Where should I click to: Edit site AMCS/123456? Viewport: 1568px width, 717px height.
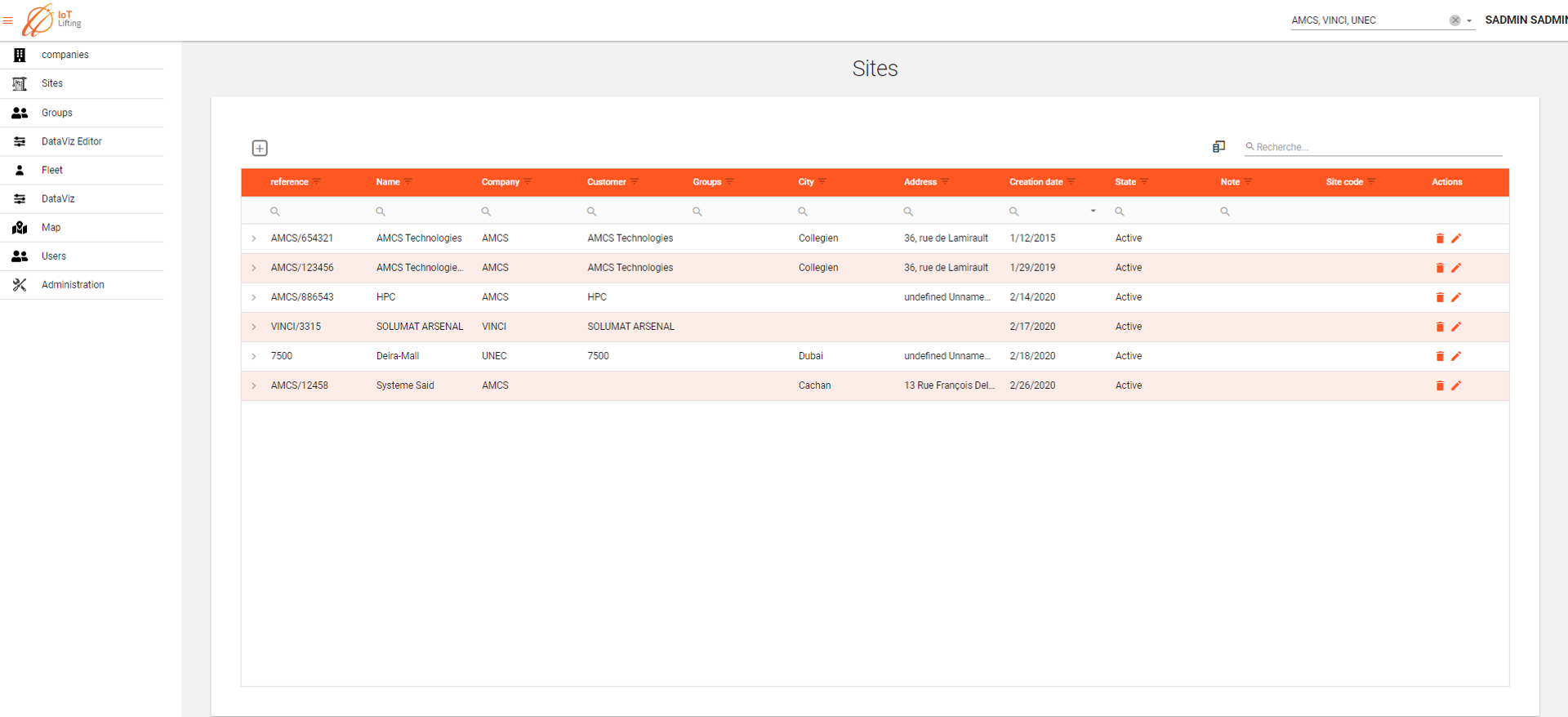pos(1456,268)
